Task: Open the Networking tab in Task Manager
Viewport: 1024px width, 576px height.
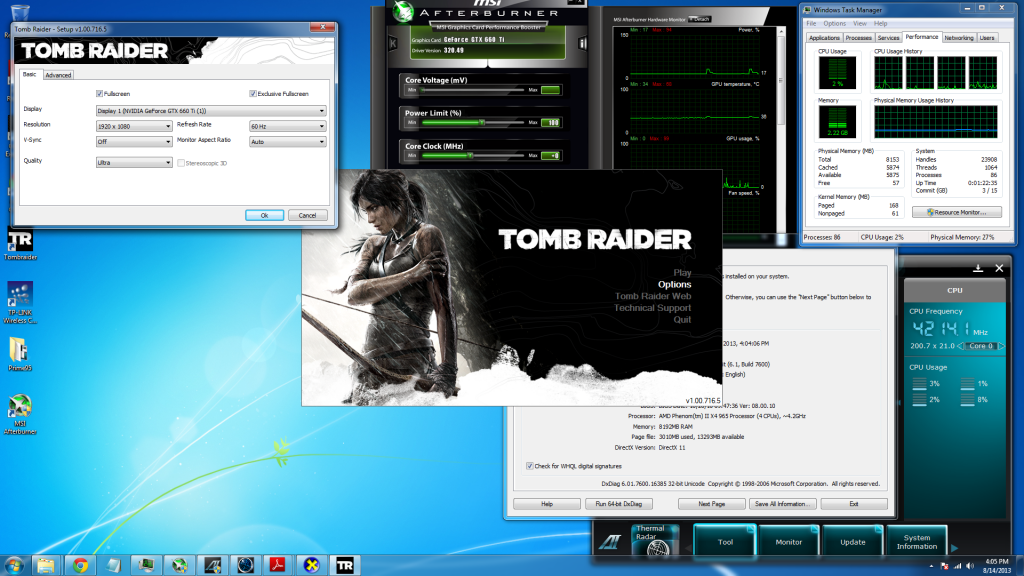Action: pos(958,37)
